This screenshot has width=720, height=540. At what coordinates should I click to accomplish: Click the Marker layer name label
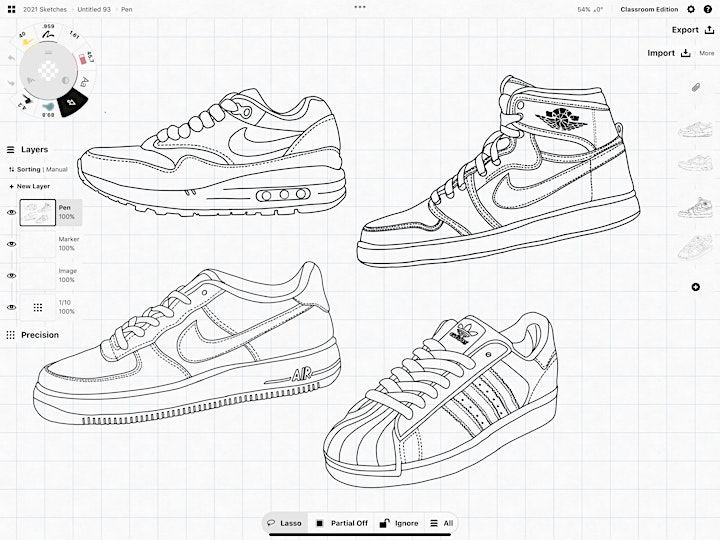[x=69, y=239]
